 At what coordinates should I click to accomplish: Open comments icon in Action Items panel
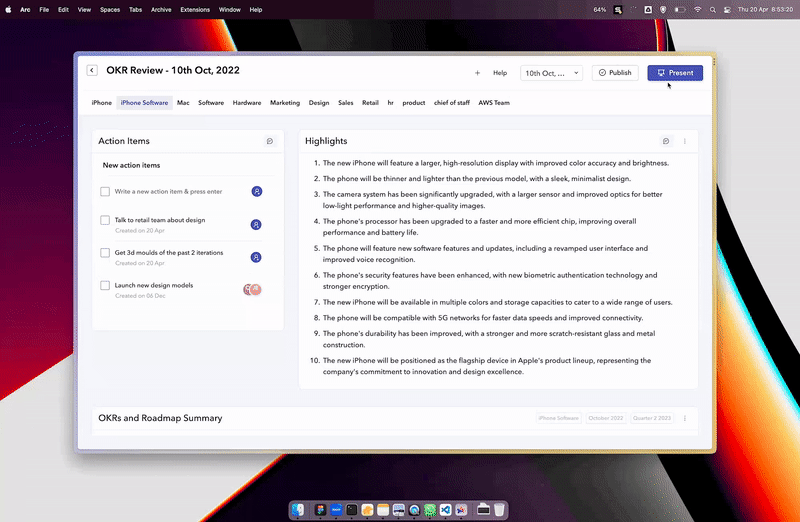pyautogui.click(x=270, y=141)
